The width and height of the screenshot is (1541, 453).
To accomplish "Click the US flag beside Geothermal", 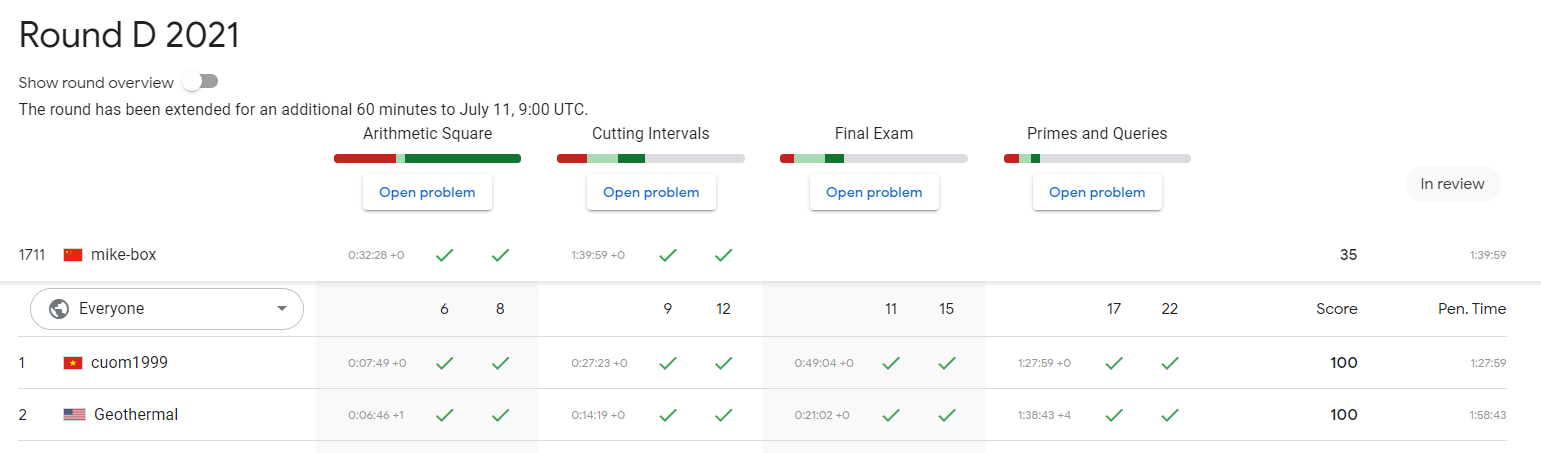I will pos(74,415).
